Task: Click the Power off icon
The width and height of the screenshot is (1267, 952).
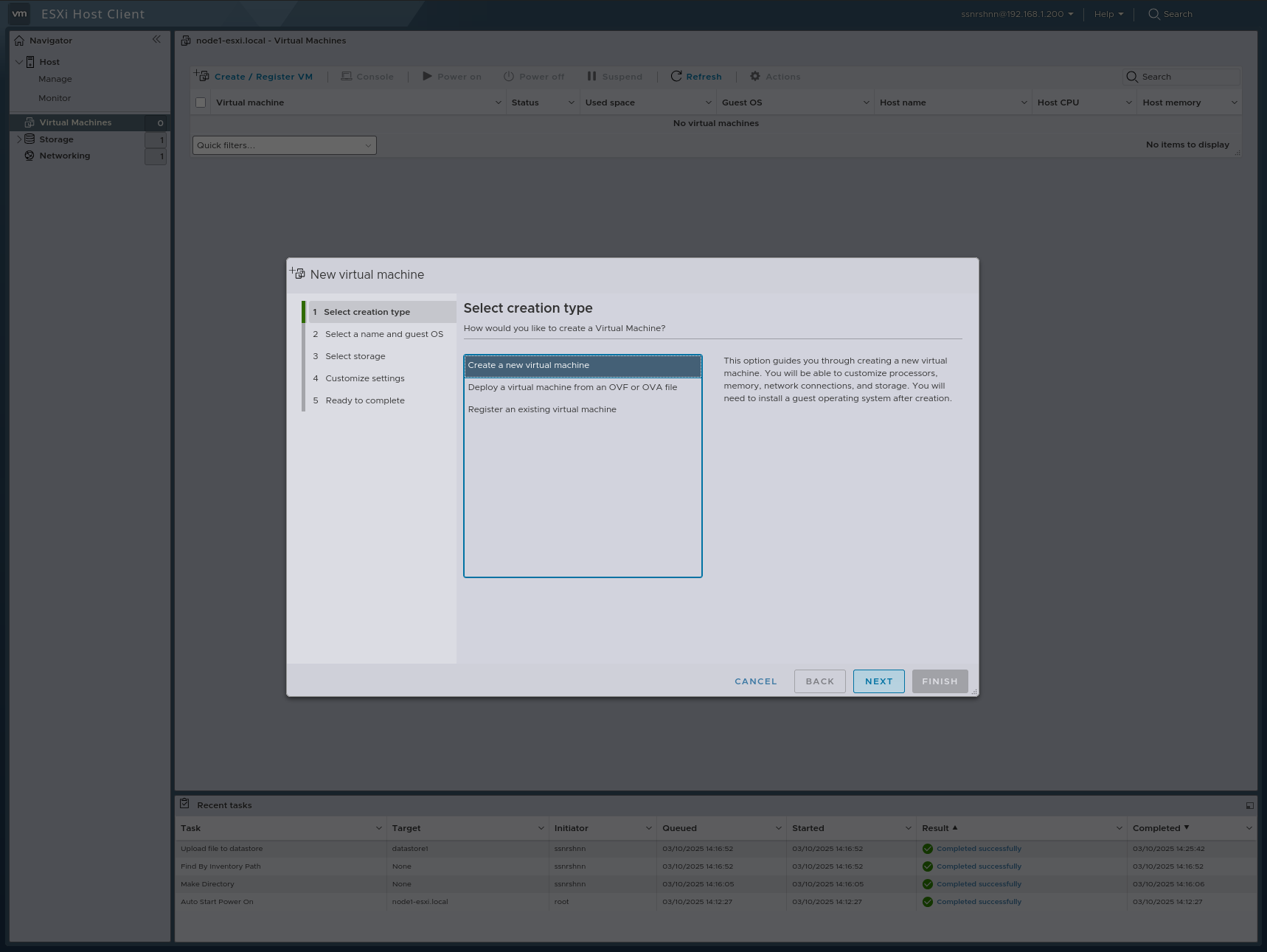Action: point(508,76)
